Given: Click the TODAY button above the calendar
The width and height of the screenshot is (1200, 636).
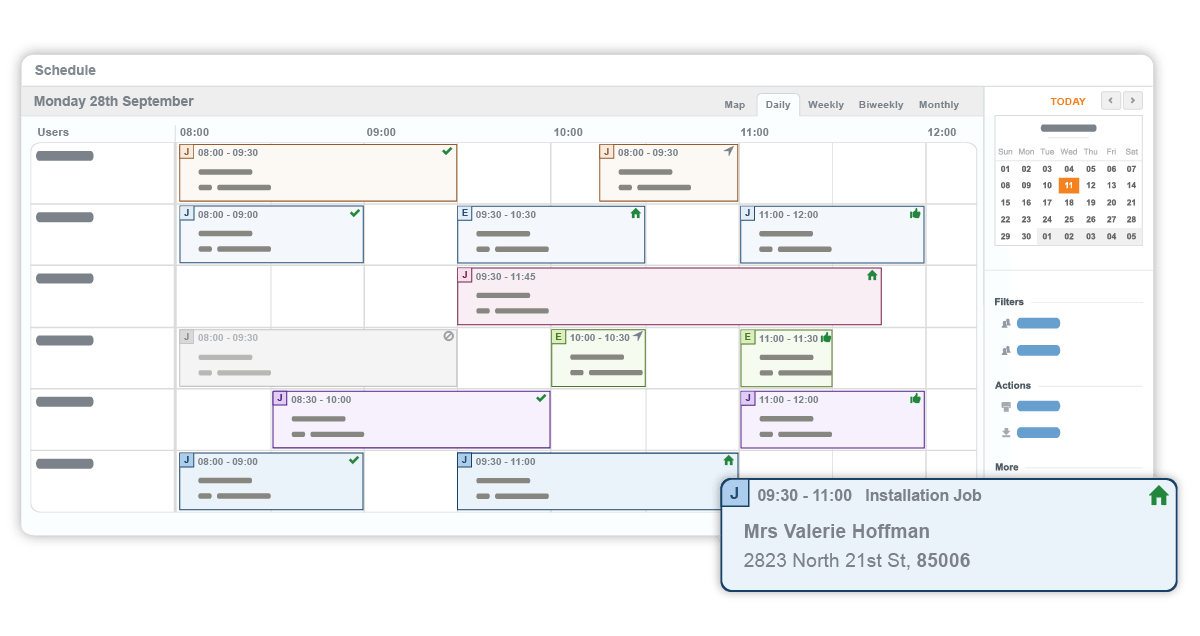Looking at the screenshot, I should (x=1068, y=101).
